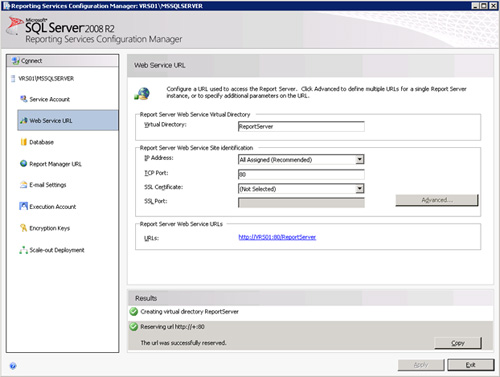500x377 pixels.
Task: Open Report Manager URL globe icon
Action: click(x=23, y=163)
